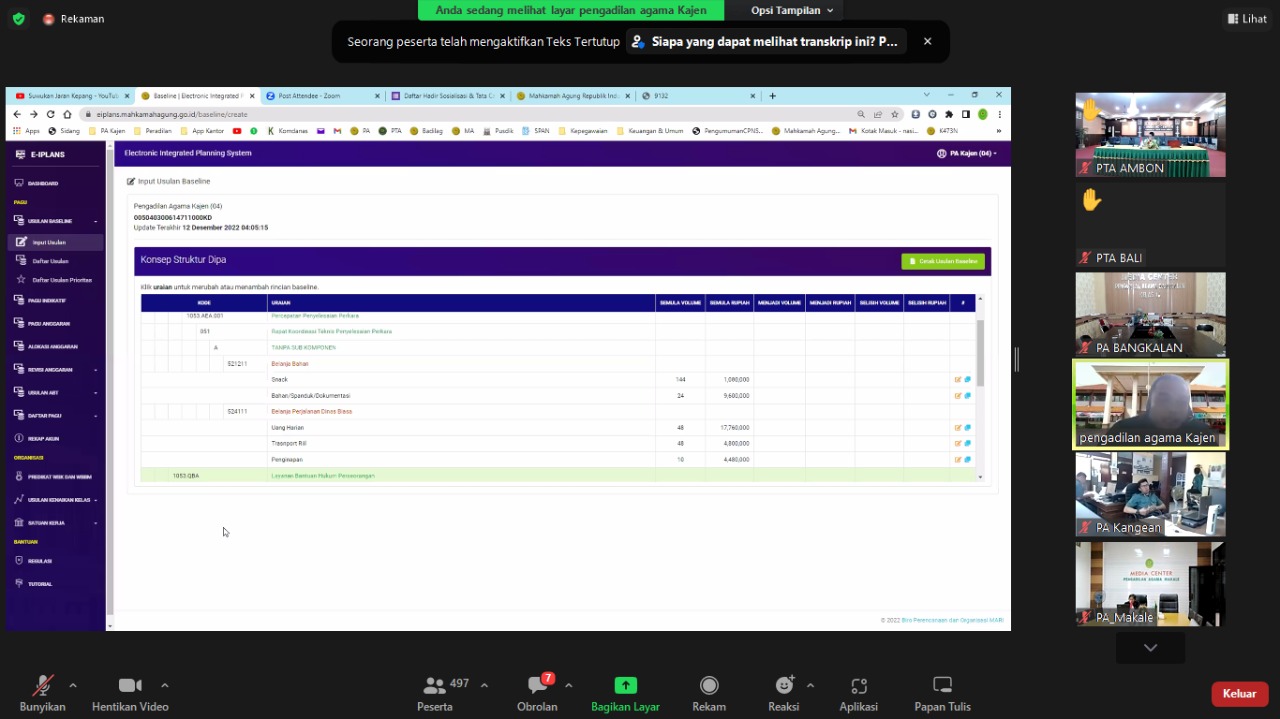Viewport: 1280px width, 719px height.
Task: Start recording with the Rekam icon
Action: 709,685
